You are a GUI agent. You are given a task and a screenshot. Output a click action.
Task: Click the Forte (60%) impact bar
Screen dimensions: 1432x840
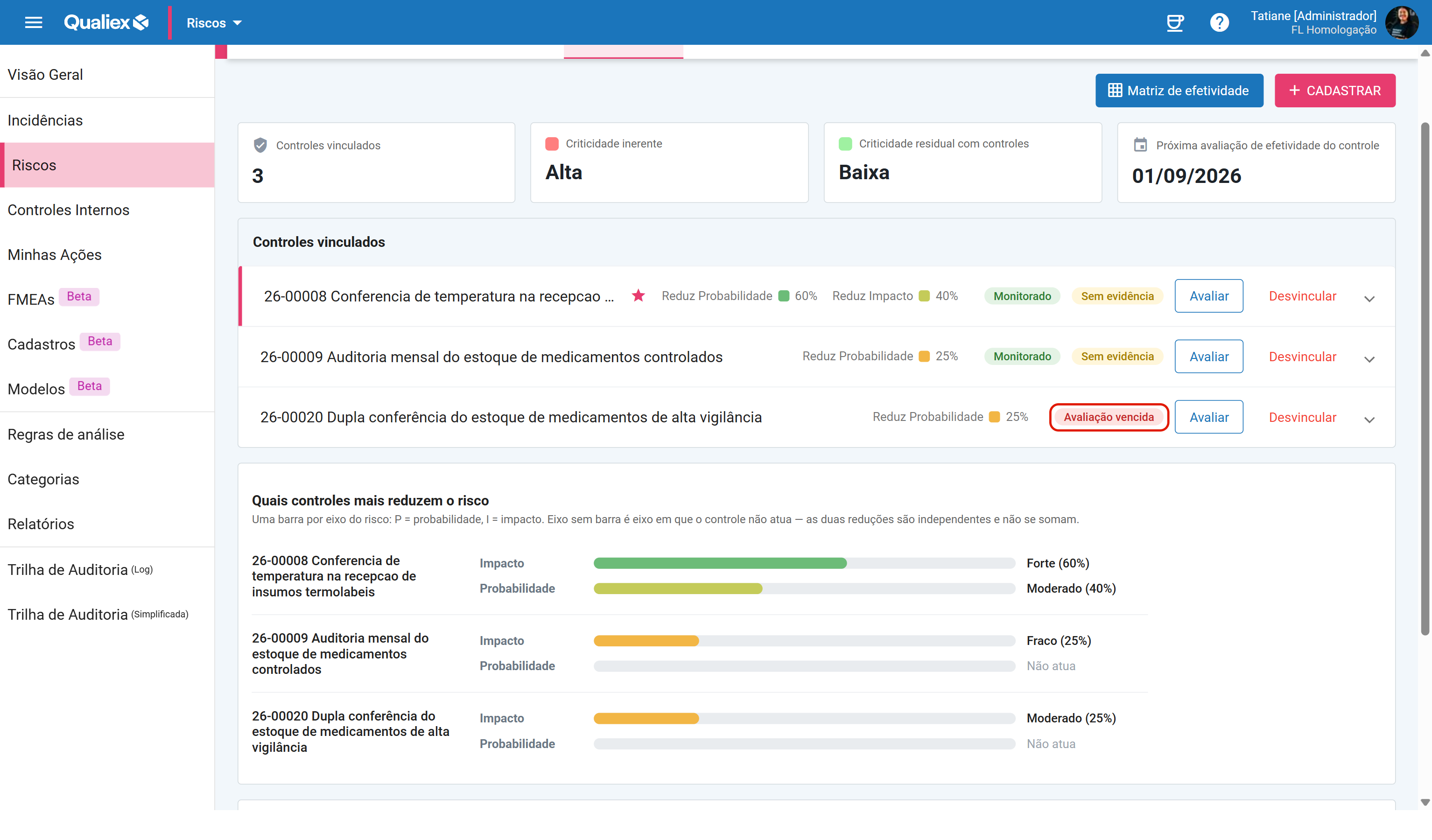(x=804, y=563)
